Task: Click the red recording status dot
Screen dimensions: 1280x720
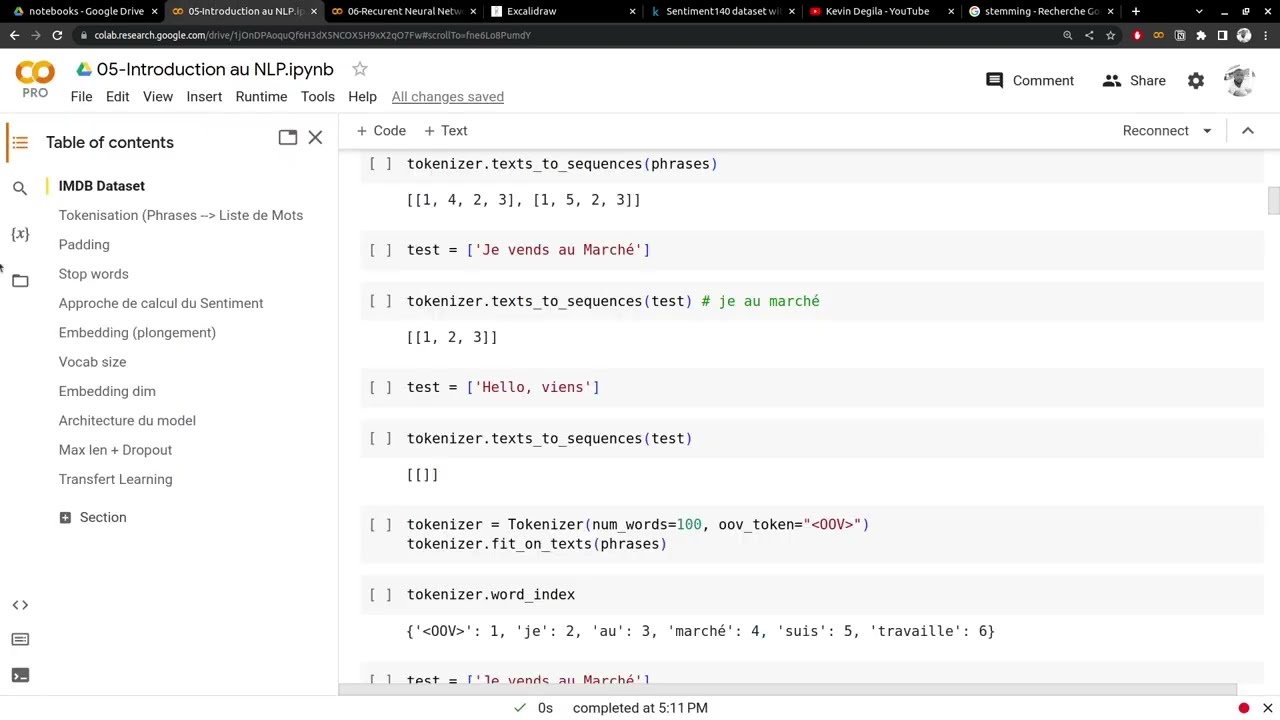Action: 1244,708
